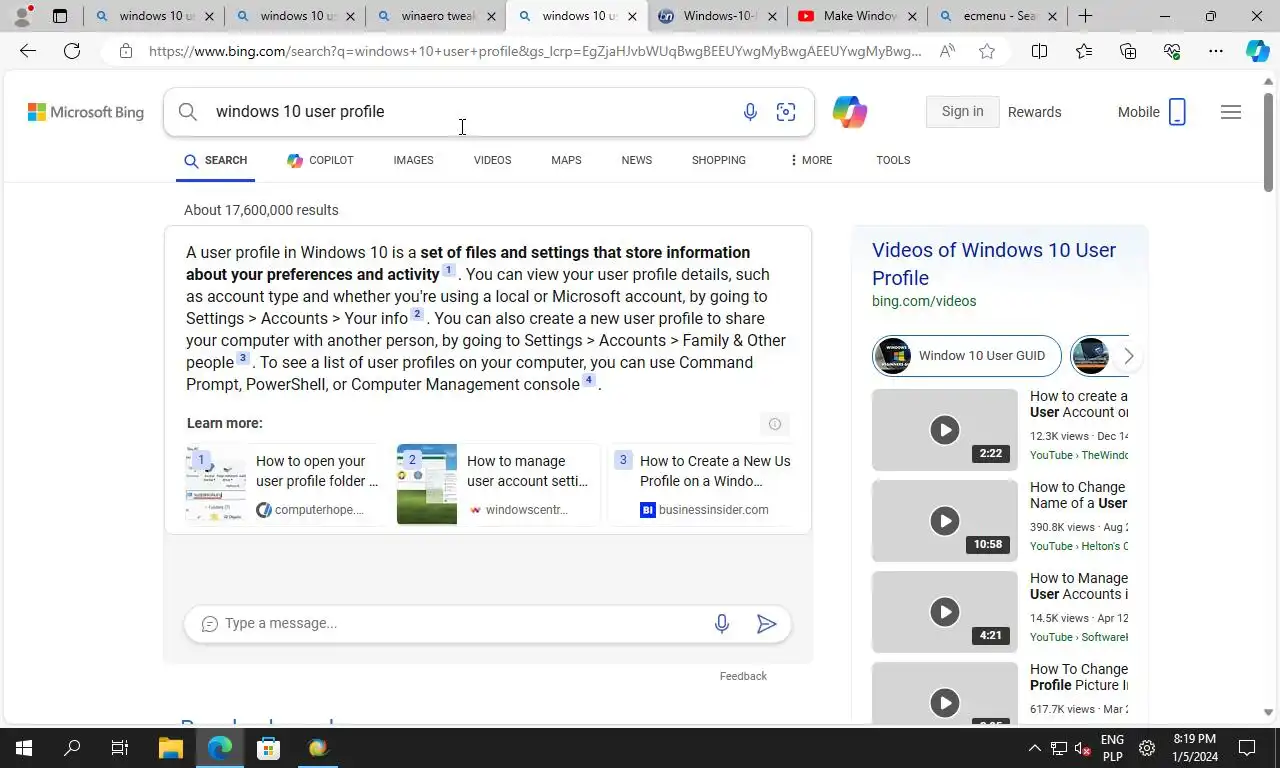The width and height of the screenshot is (1280, 768).
Task: Click the Bing search text field
Action: click(470, 112)
